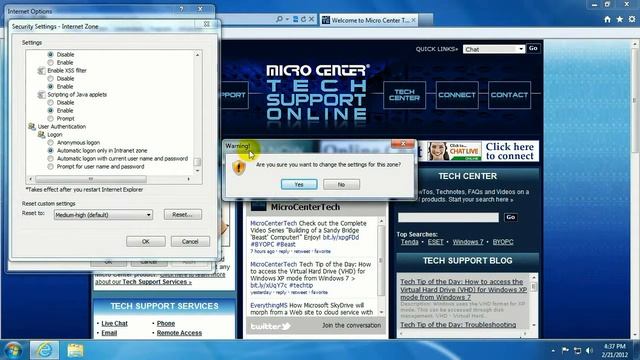Click the Logon tree item icon
Viewport: 640px width, 360px height.
click(41, 134)
